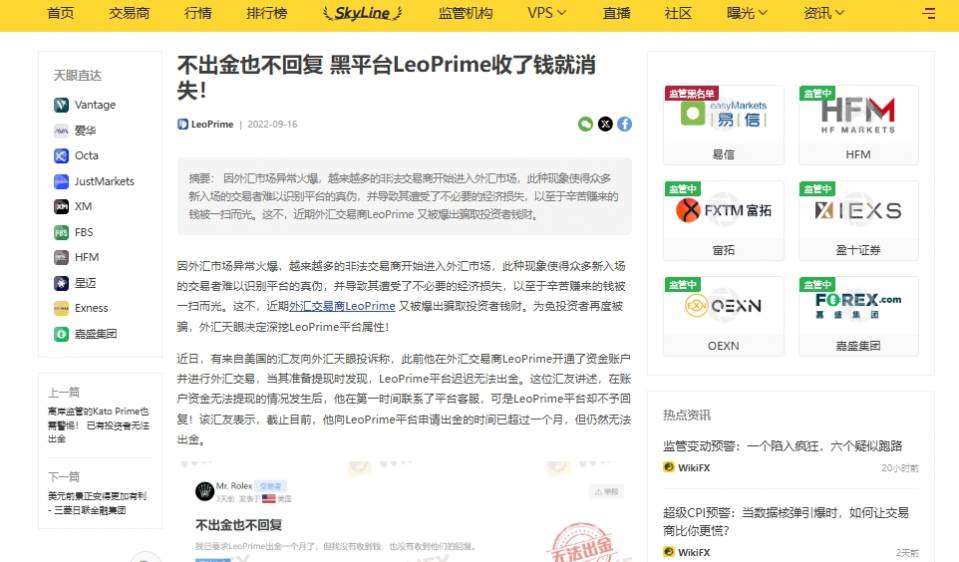Share article via Facebook icon

[x=624, y=124]
